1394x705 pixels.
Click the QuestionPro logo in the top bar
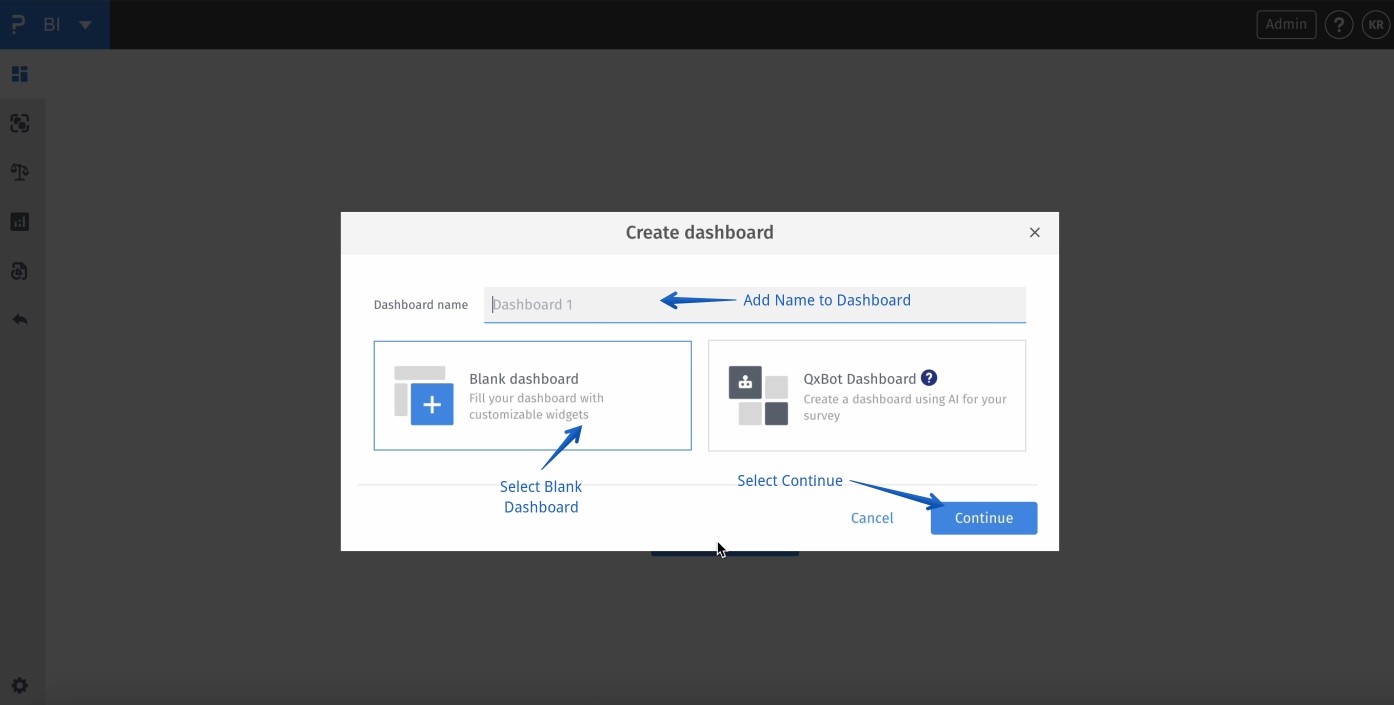coord(17,24)
